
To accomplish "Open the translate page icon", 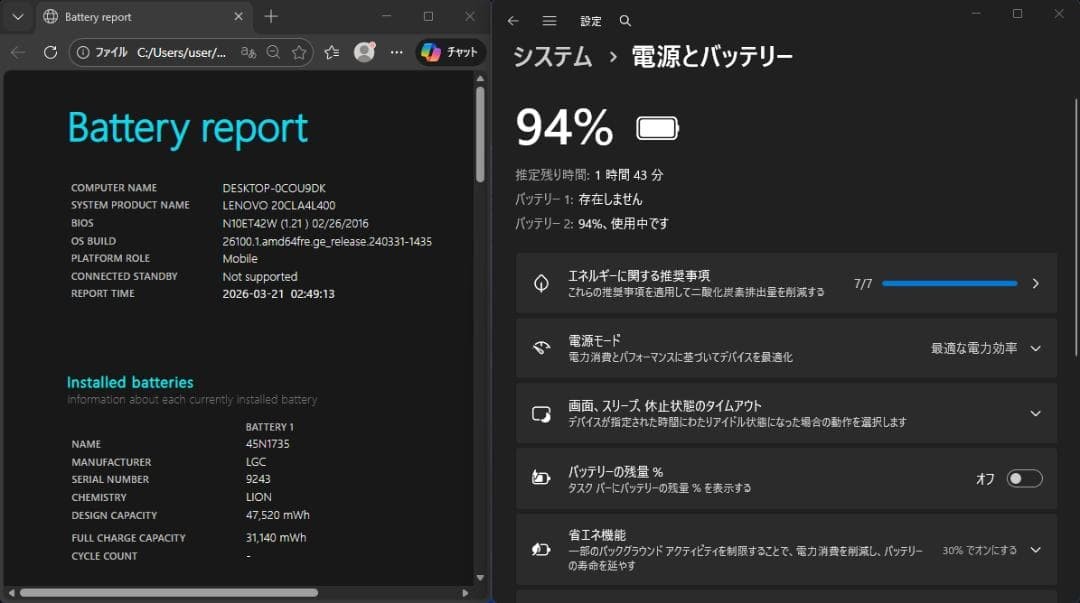I will coord(248,52).
